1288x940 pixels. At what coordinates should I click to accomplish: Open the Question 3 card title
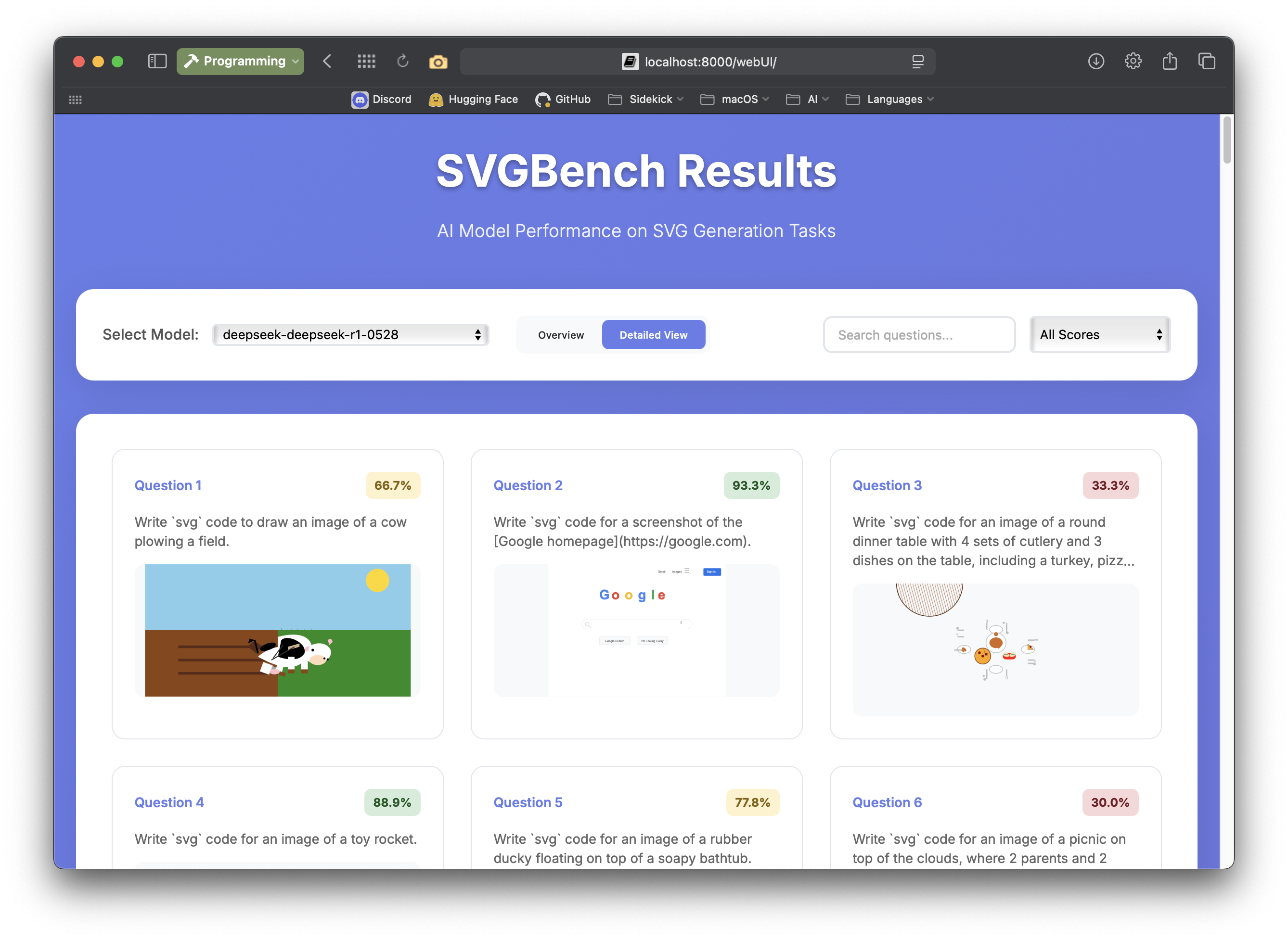887,485
